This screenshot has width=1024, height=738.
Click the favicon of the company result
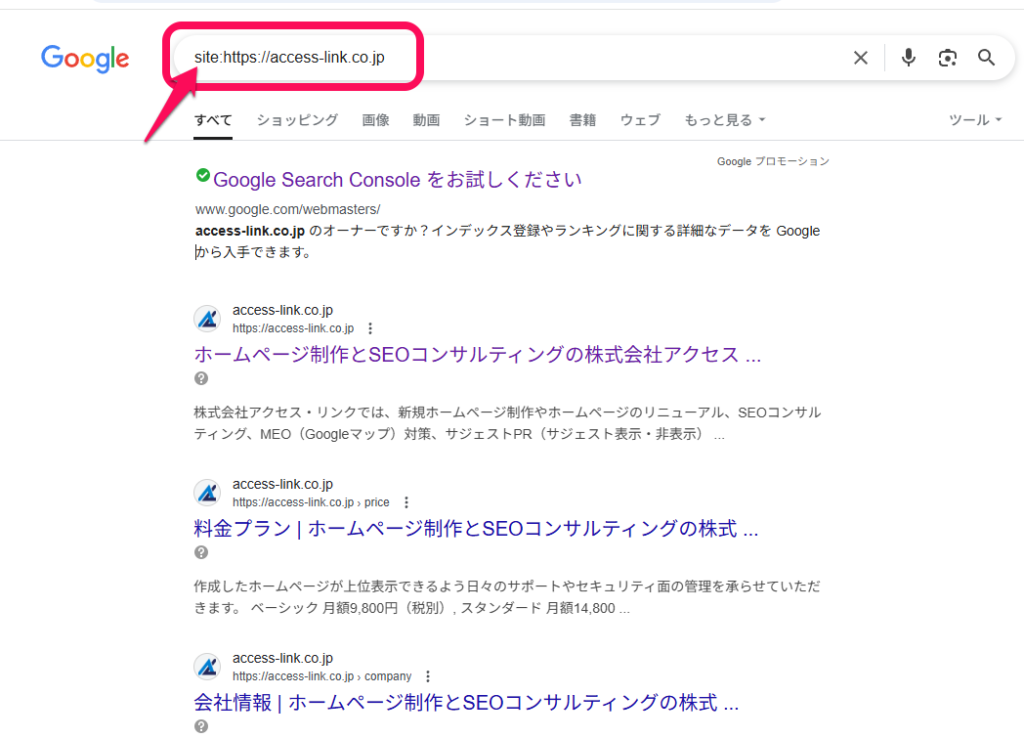(x=208, y=667)
